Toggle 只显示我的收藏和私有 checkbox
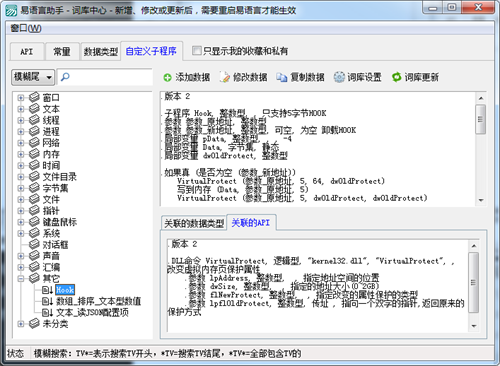The width and height of the screenshot is (500, 366). click(x=197, y=51)
